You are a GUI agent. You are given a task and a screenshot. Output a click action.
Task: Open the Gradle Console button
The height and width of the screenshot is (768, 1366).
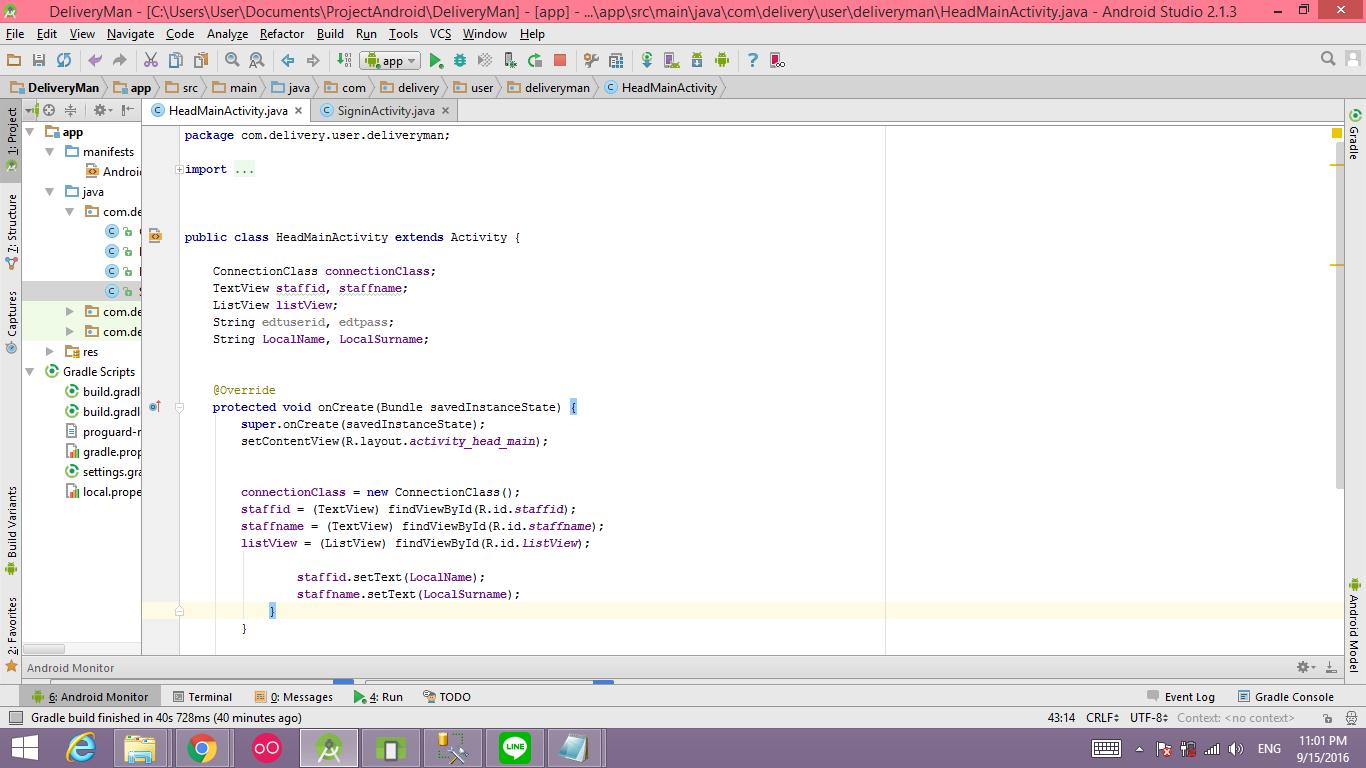point(1286,697)
